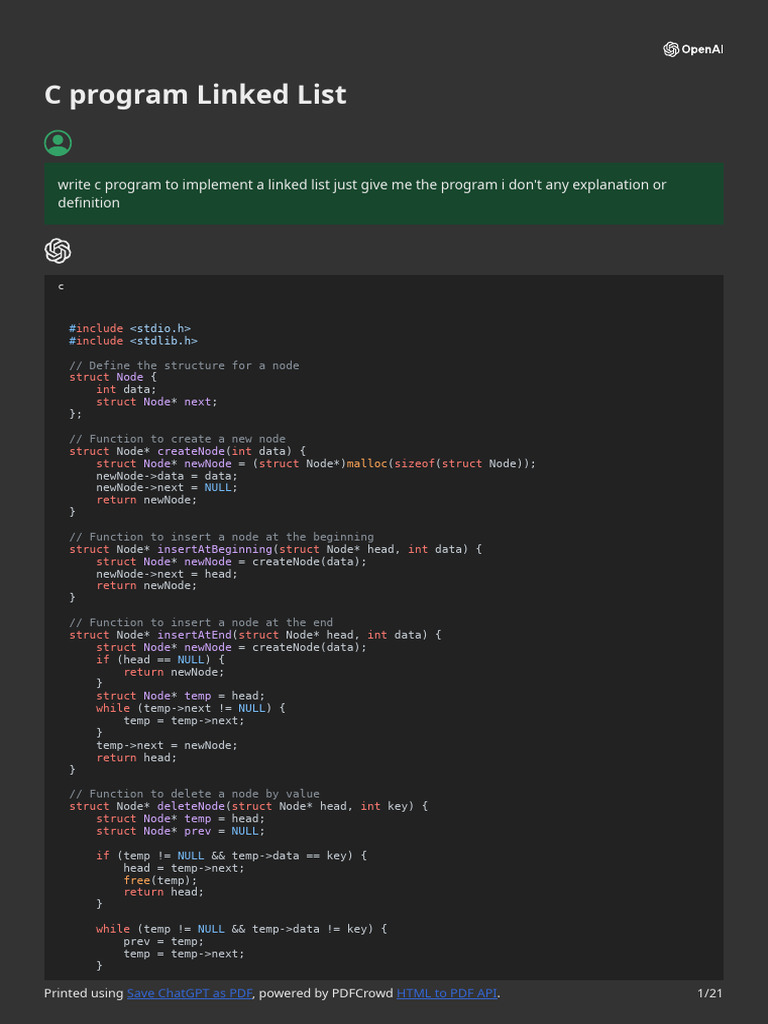Click the OpenAI logo in the header

coord(692,49)
